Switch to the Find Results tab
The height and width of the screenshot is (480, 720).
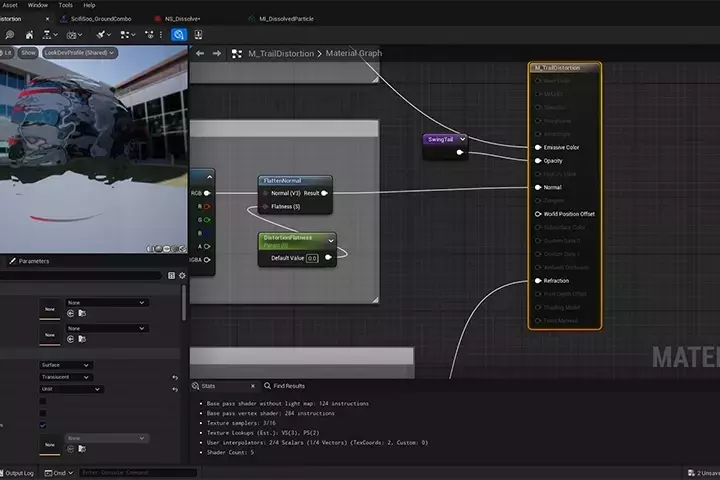285,386
